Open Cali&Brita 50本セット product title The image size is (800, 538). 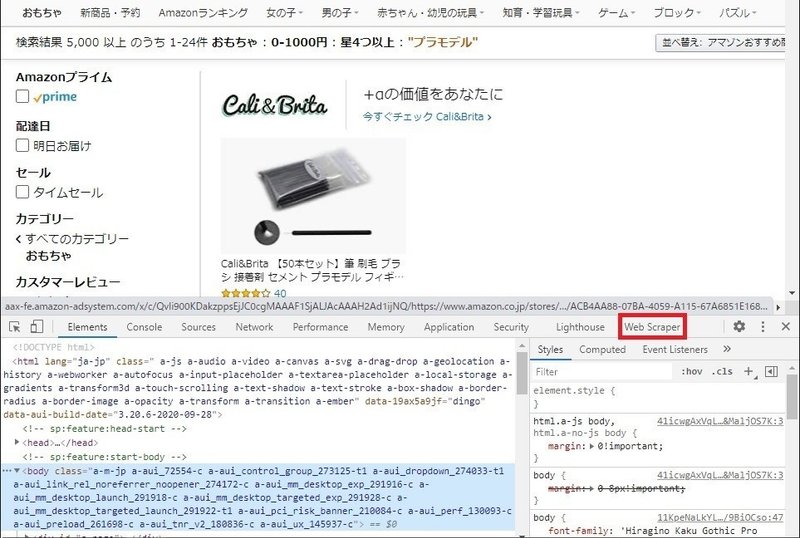tap(312, 270)
